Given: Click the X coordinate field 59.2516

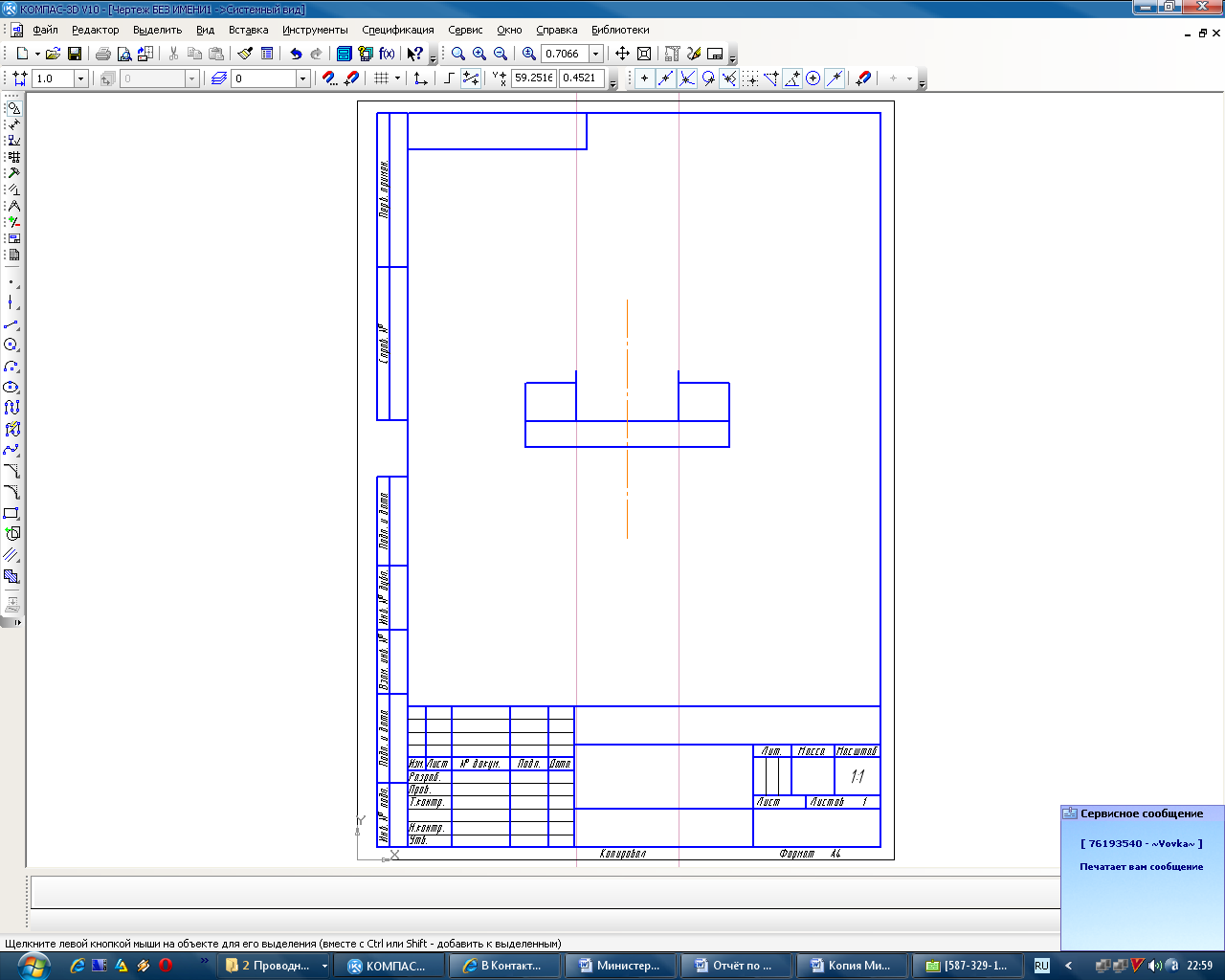Looking at the screenshot, I should pos(534,78).
